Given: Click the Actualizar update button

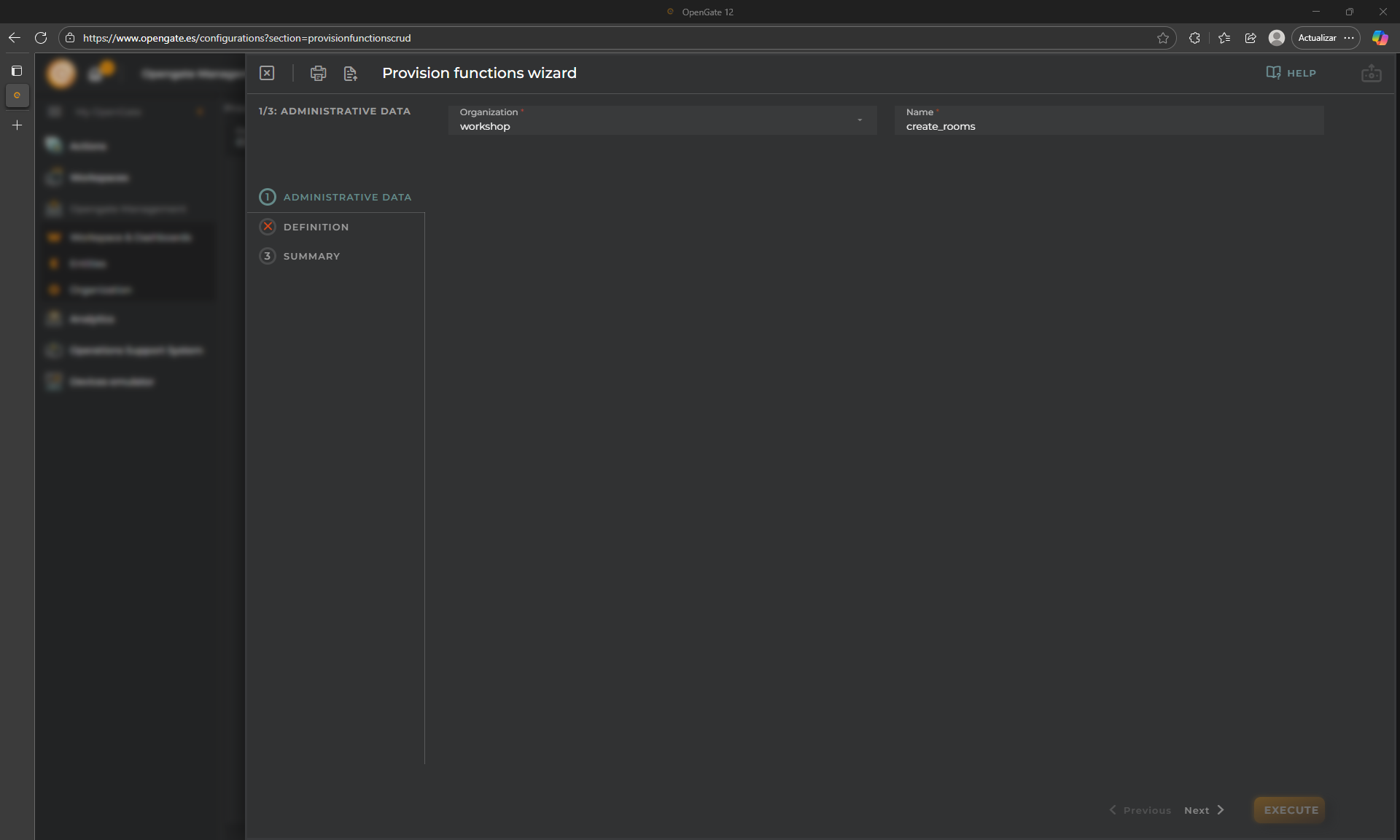Looking at the screenshot, I should click(1317, 38).
